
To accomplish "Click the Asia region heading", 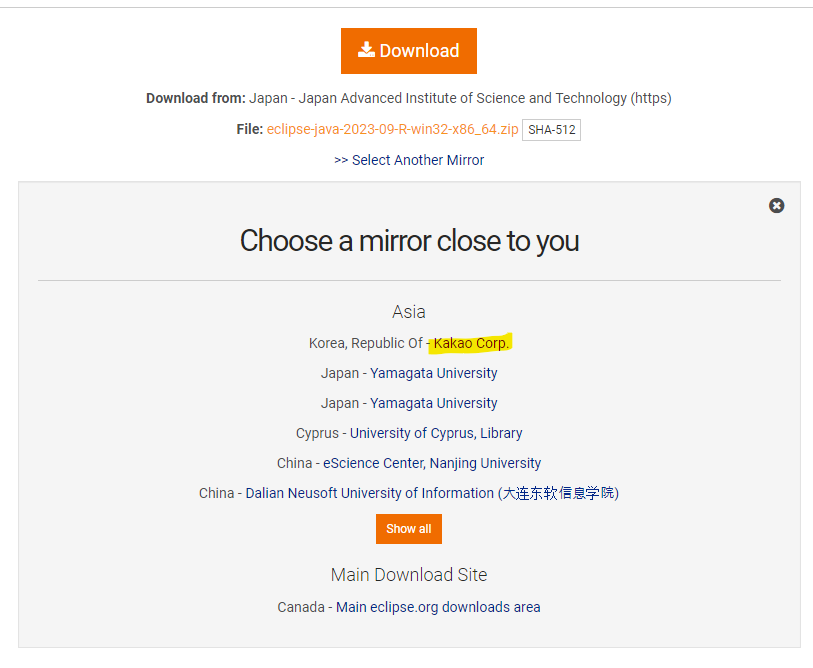I will [409, 312].
